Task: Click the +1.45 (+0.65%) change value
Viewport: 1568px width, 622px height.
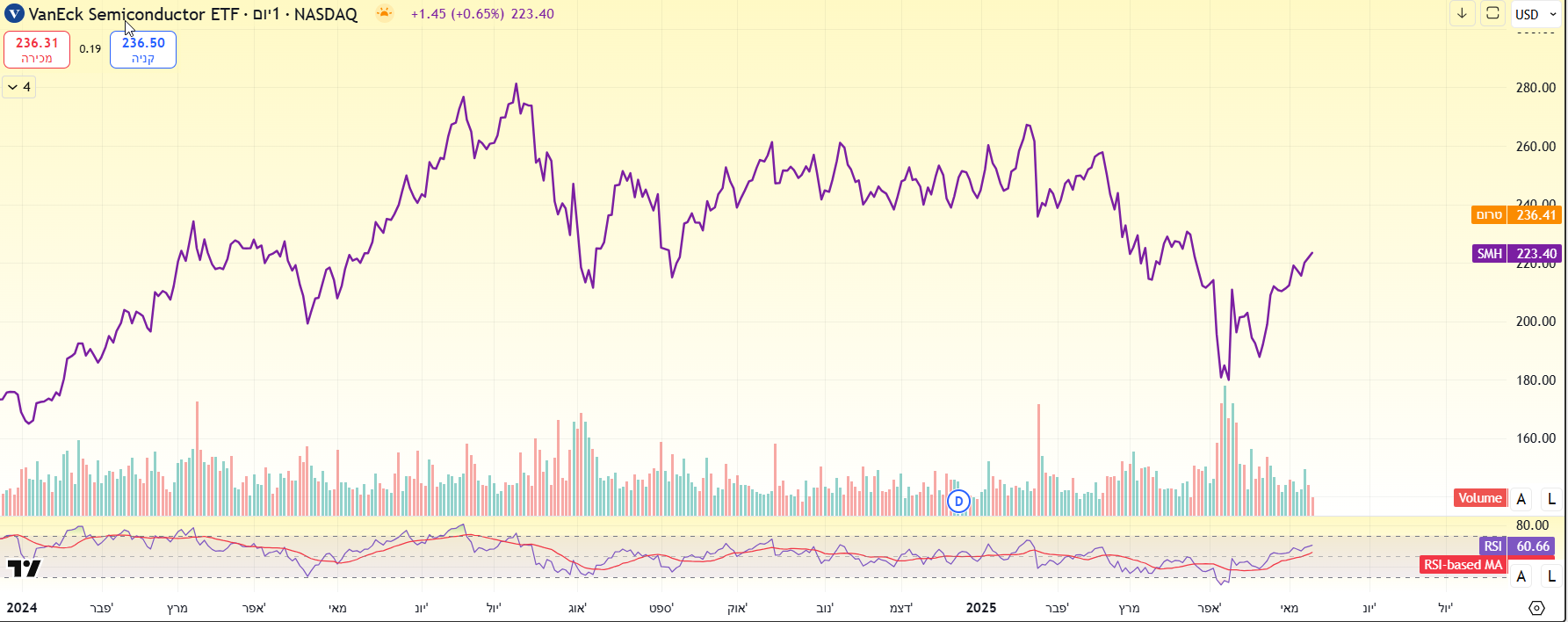Action: point(458,14)
